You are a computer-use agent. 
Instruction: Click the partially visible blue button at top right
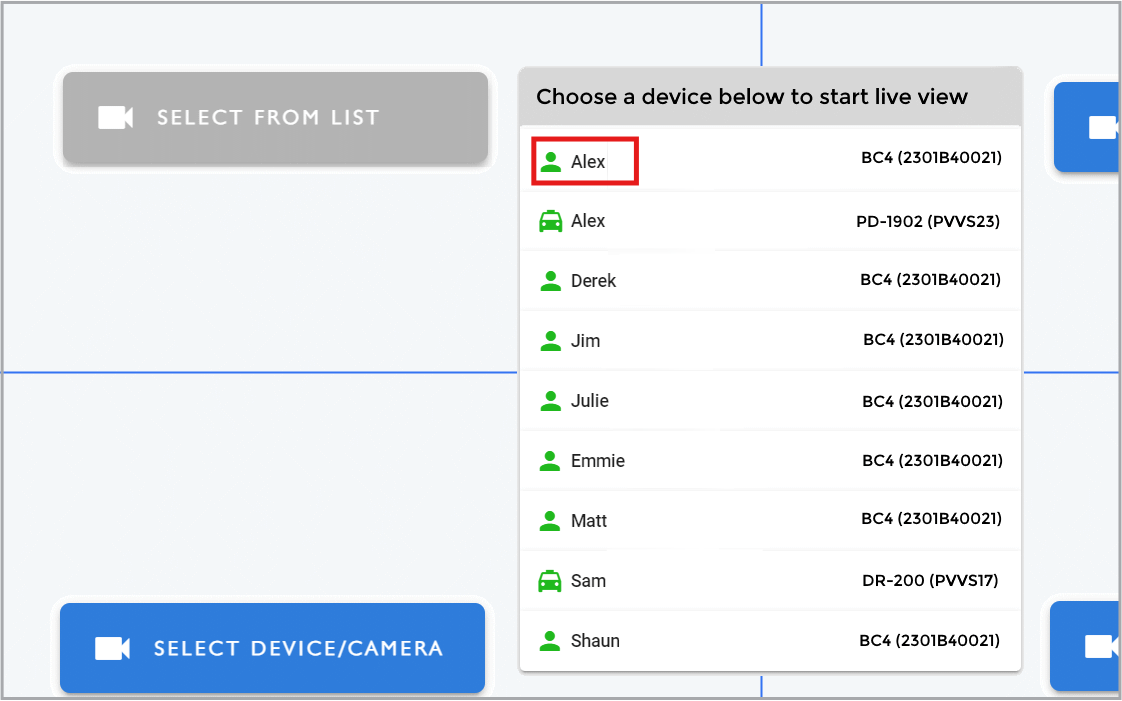click(x=1087, y=127)
